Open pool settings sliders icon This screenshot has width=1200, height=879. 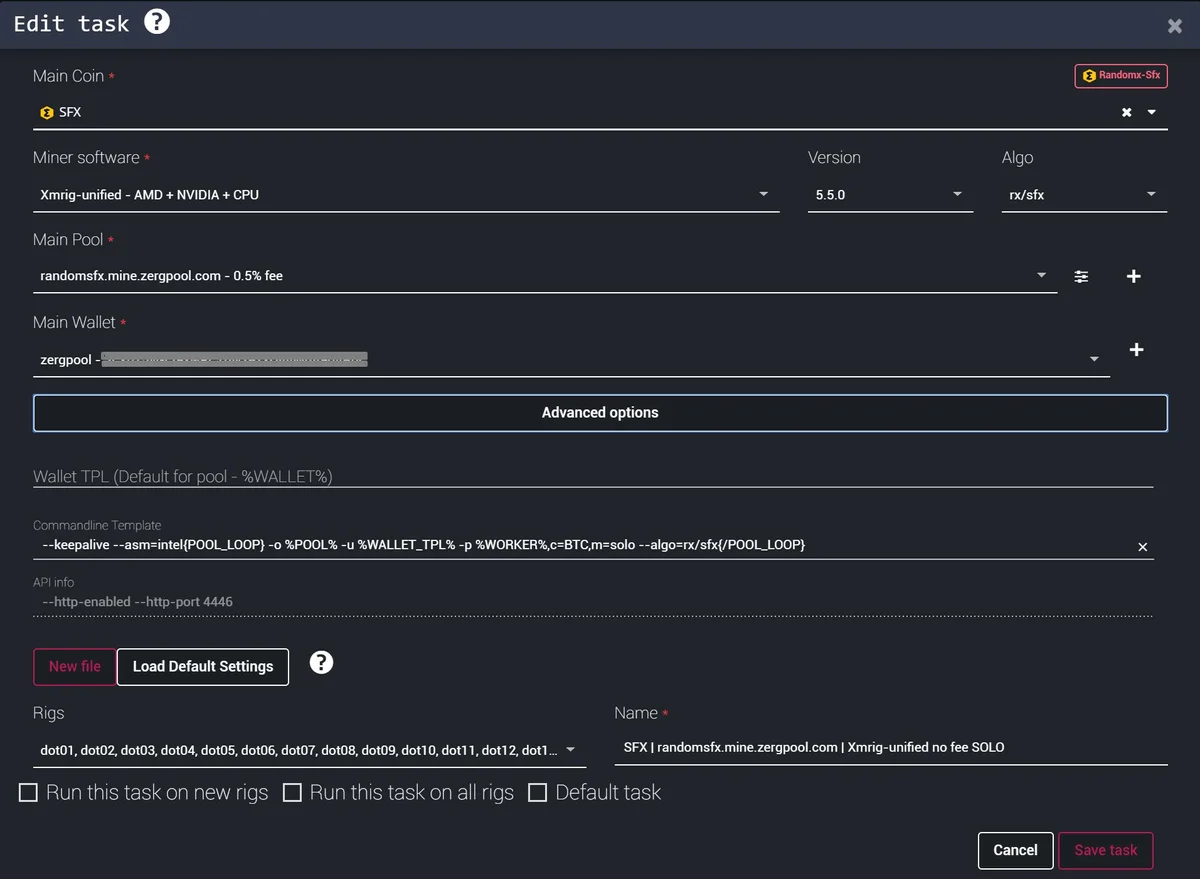click(x=1081, y=276)
